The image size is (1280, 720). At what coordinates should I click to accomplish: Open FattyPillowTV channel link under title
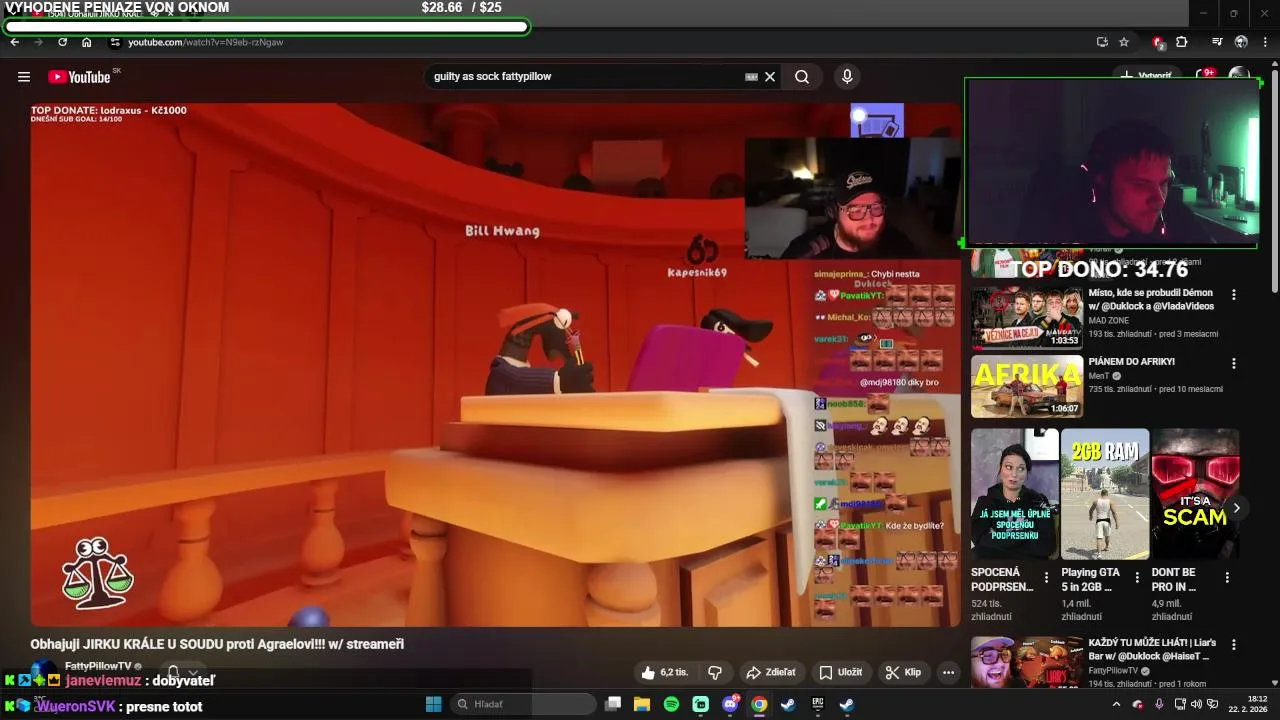point(98,666)
